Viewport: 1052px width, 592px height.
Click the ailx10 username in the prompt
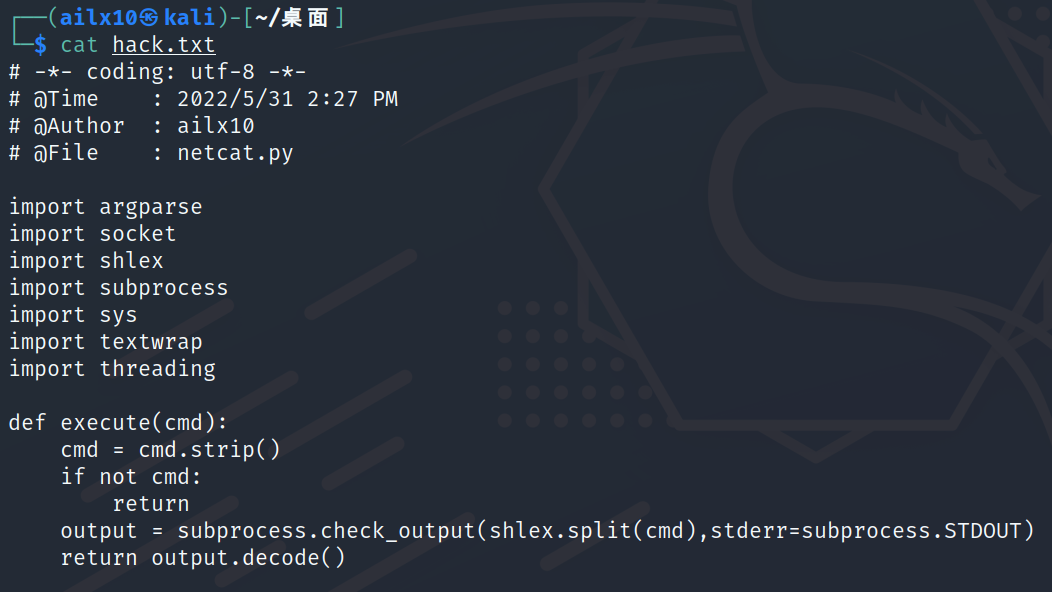(98, 18)
